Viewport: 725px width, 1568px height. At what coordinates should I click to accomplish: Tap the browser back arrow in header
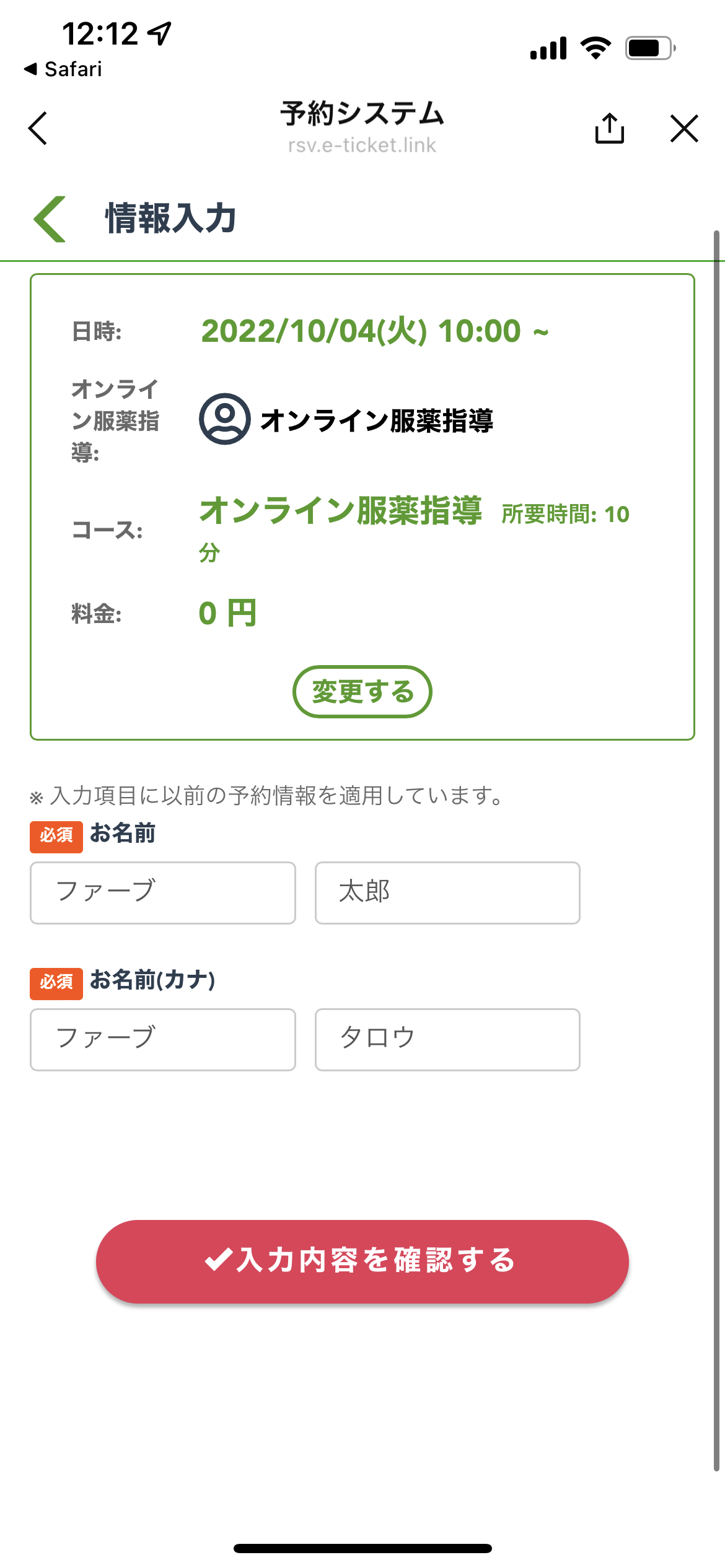38,128
